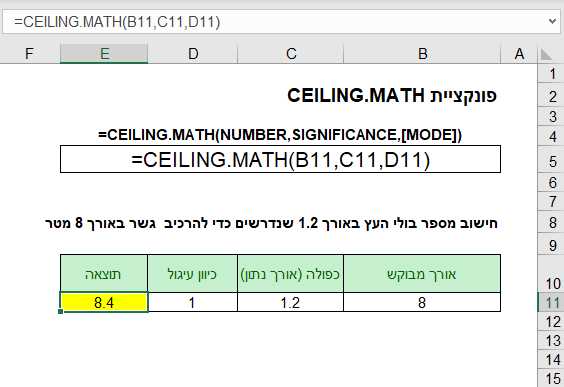564x387 pixels.
Task: Select column A header
Action: (x=519, y=54)
